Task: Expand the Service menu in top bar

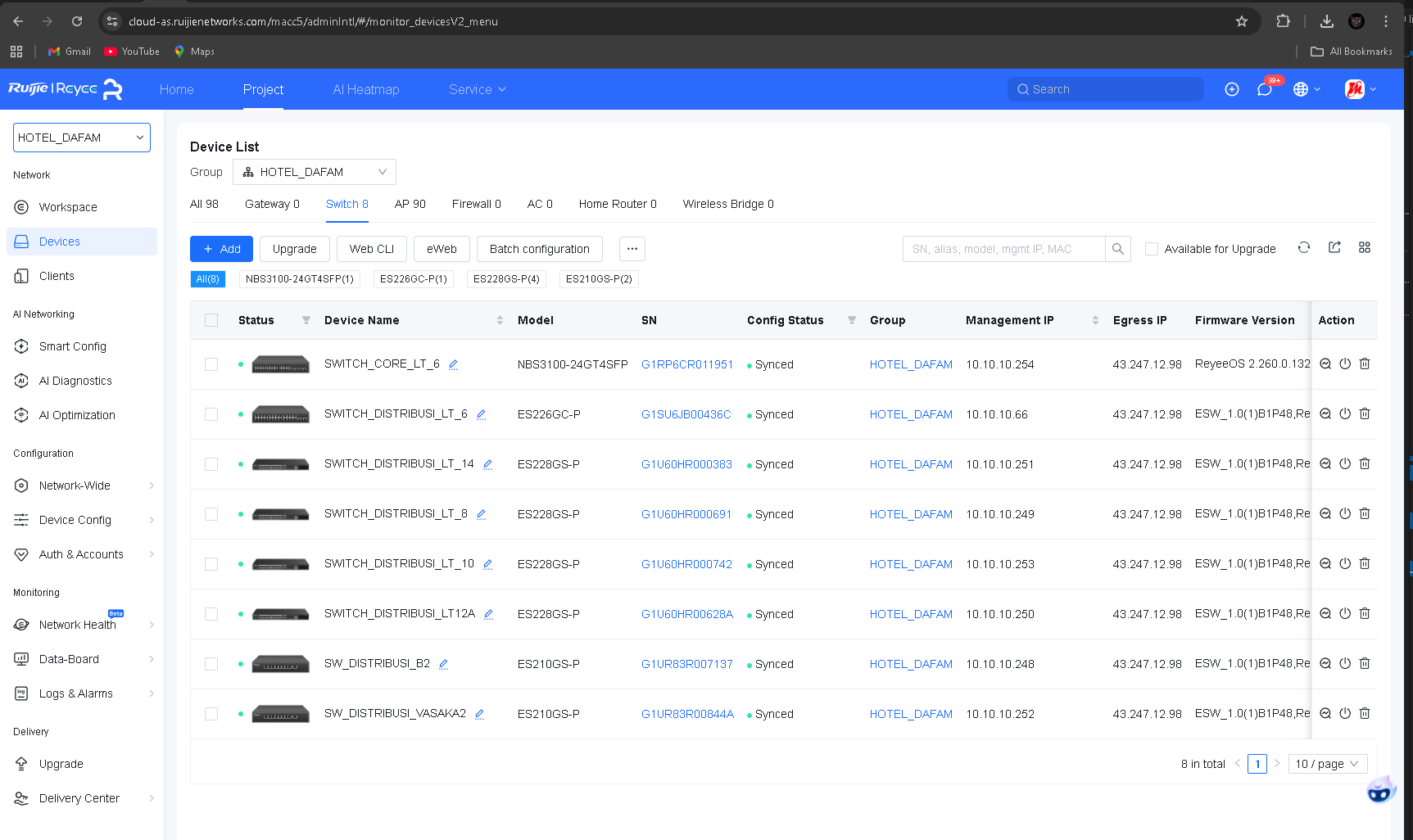Action: click(477, 89)
